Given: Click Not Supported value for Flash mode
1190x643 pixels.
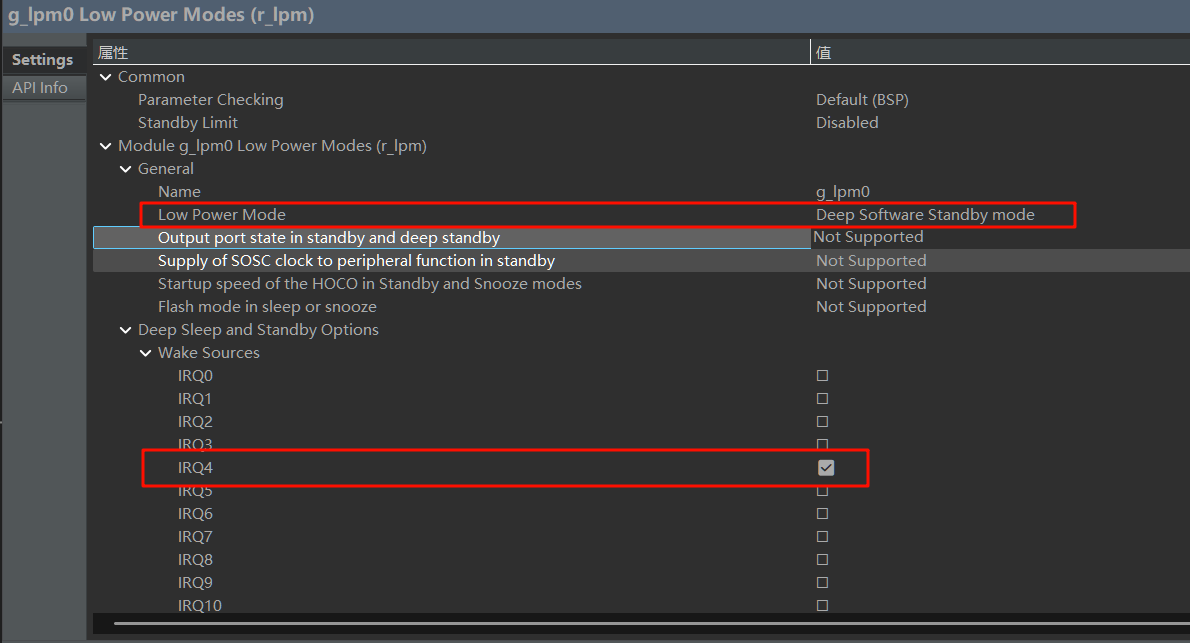Looking at the screenshot, I should click(871, 307).
